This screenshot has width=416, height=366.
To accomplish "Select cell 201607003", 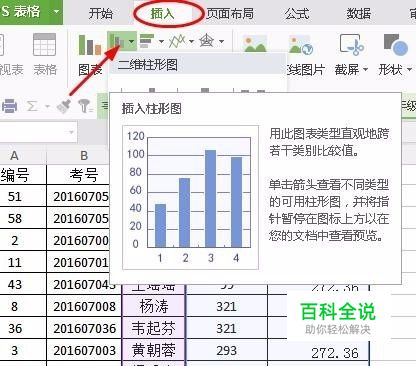I will point(84,350).
